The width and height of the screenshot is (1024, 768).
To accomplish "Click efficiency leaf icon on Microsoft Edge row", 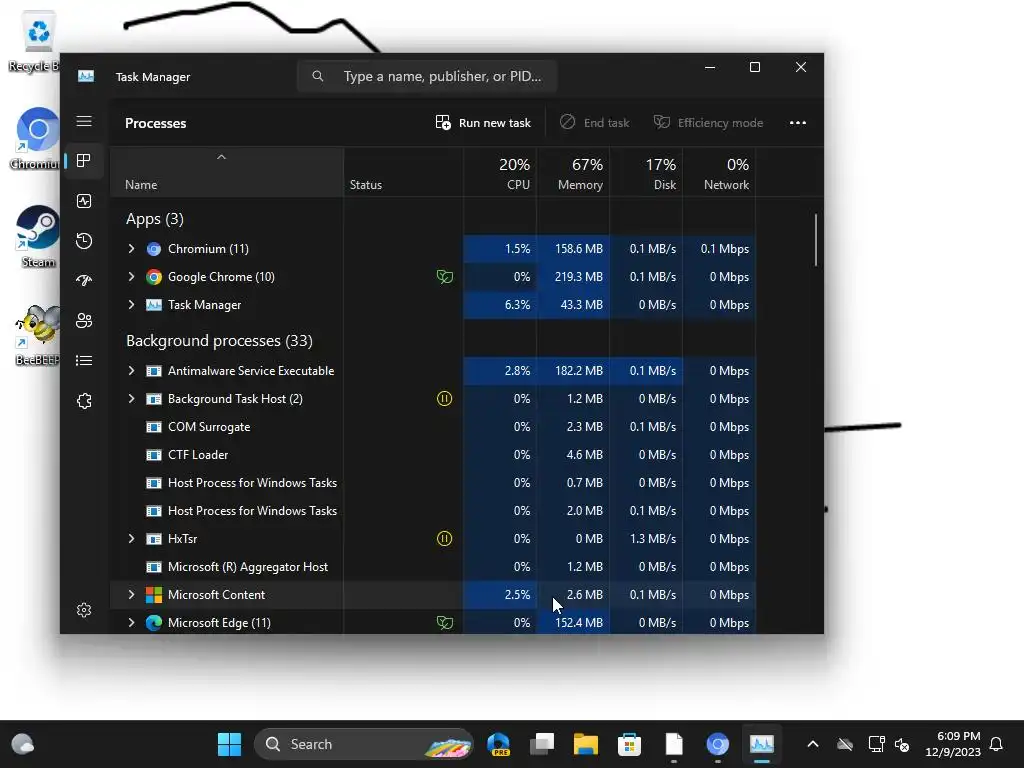I will click(x=444, y=623).
